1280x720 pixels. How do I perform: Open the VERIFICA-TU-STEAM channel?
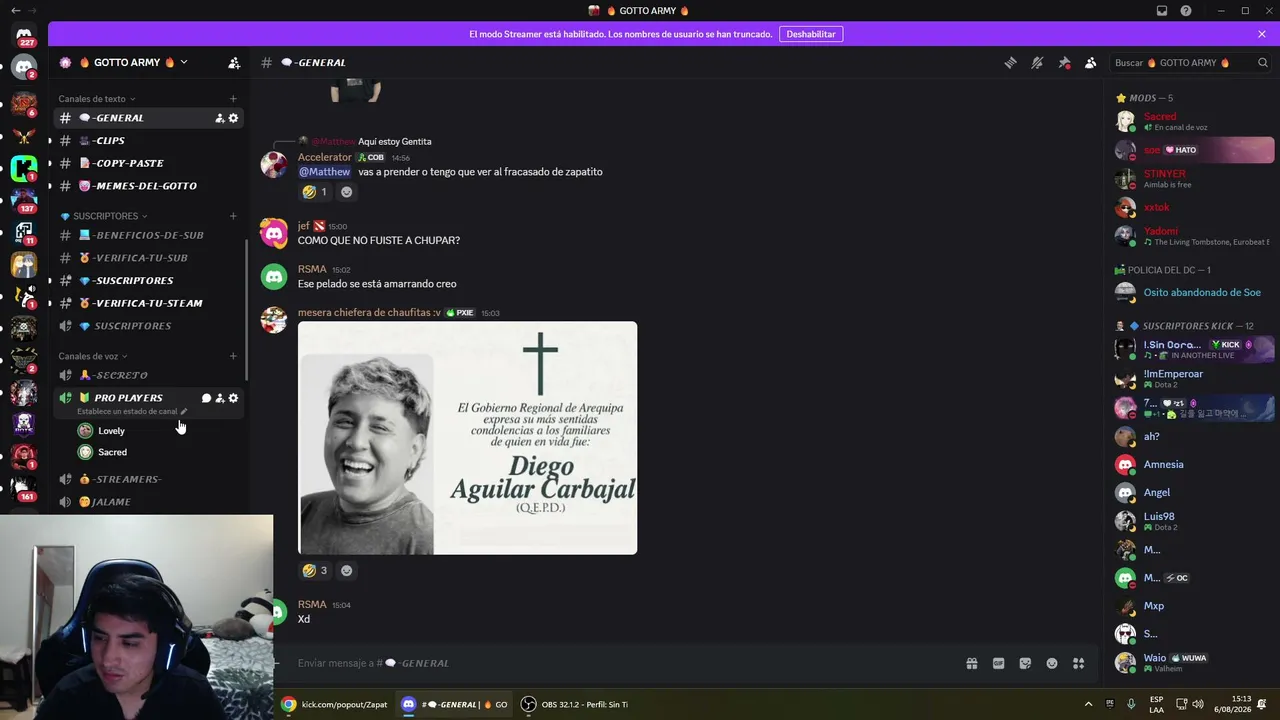coord(150,303)
